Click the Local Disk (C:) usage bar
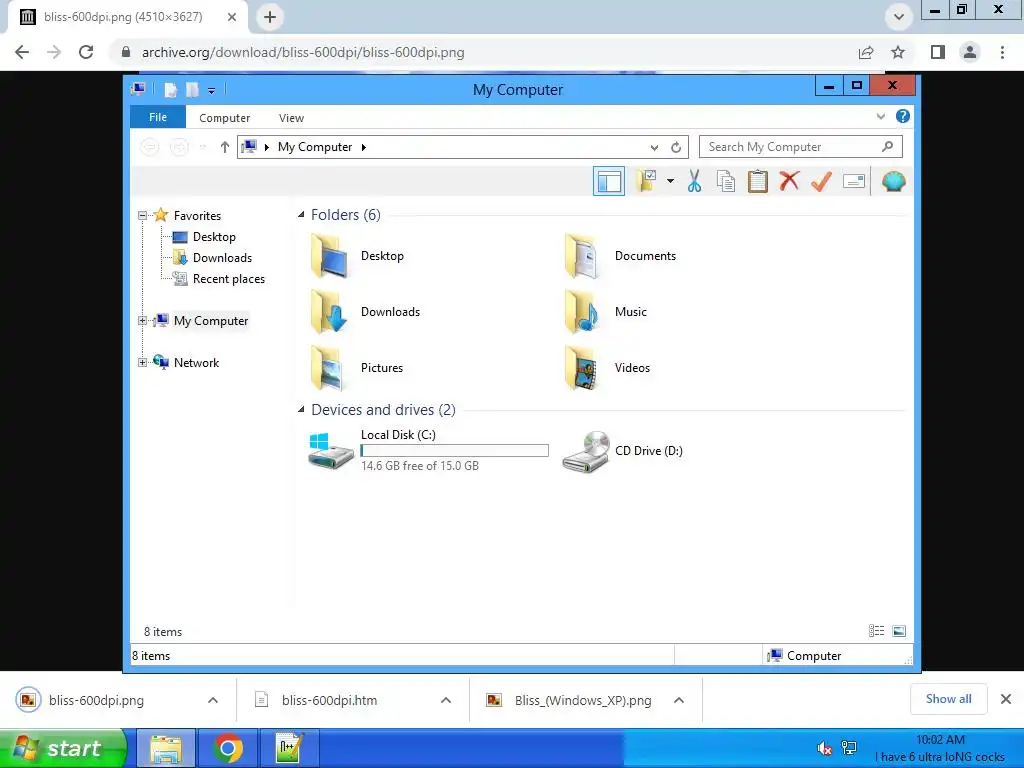Image resolution: width=1024 pixels, height=768 pixels. click(455, 451)
